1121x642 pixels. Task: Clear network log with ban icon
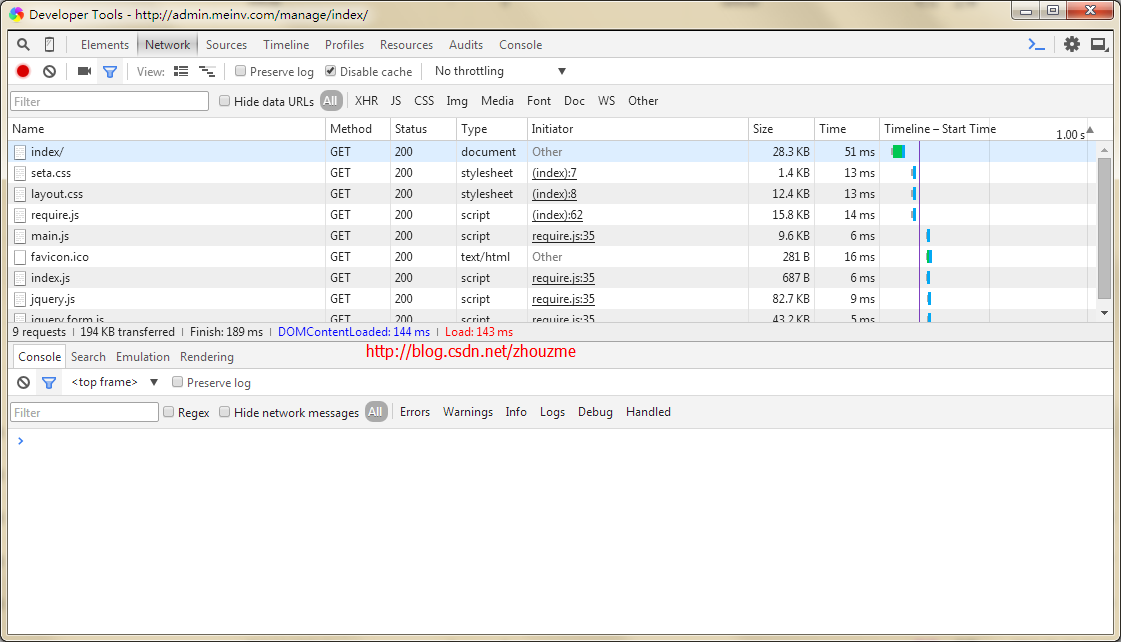[x=49, y=71]
